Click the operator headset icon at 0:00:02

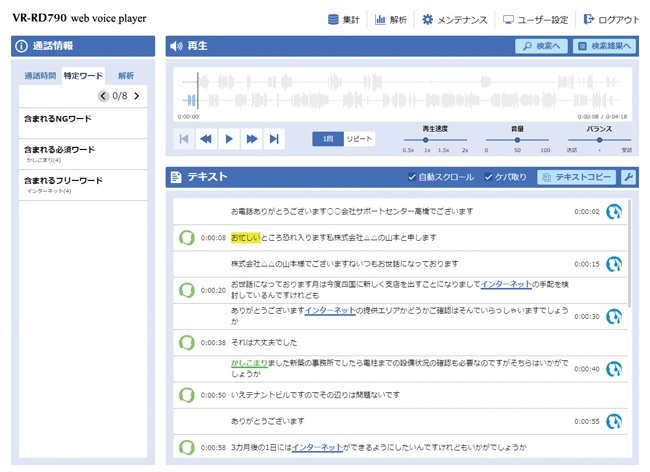tap(614, 211)
